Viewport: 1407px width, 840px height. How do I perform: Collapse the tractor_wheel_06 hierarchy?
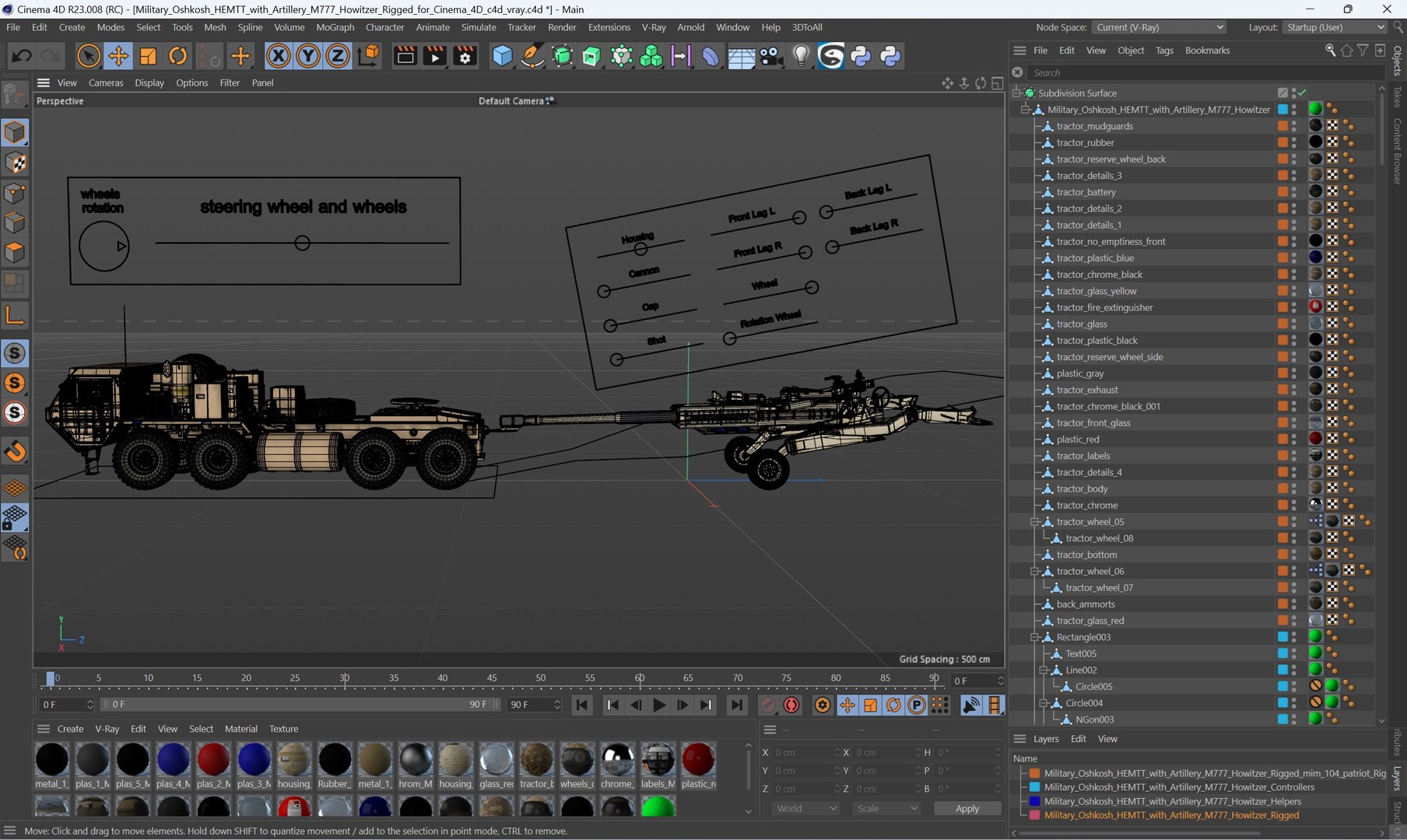1035,572
